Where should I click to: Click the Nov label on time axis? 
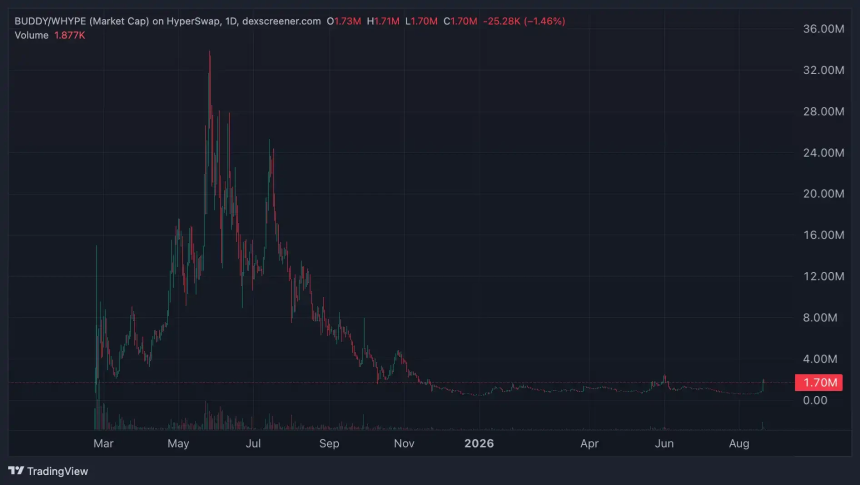coord(404,443)
